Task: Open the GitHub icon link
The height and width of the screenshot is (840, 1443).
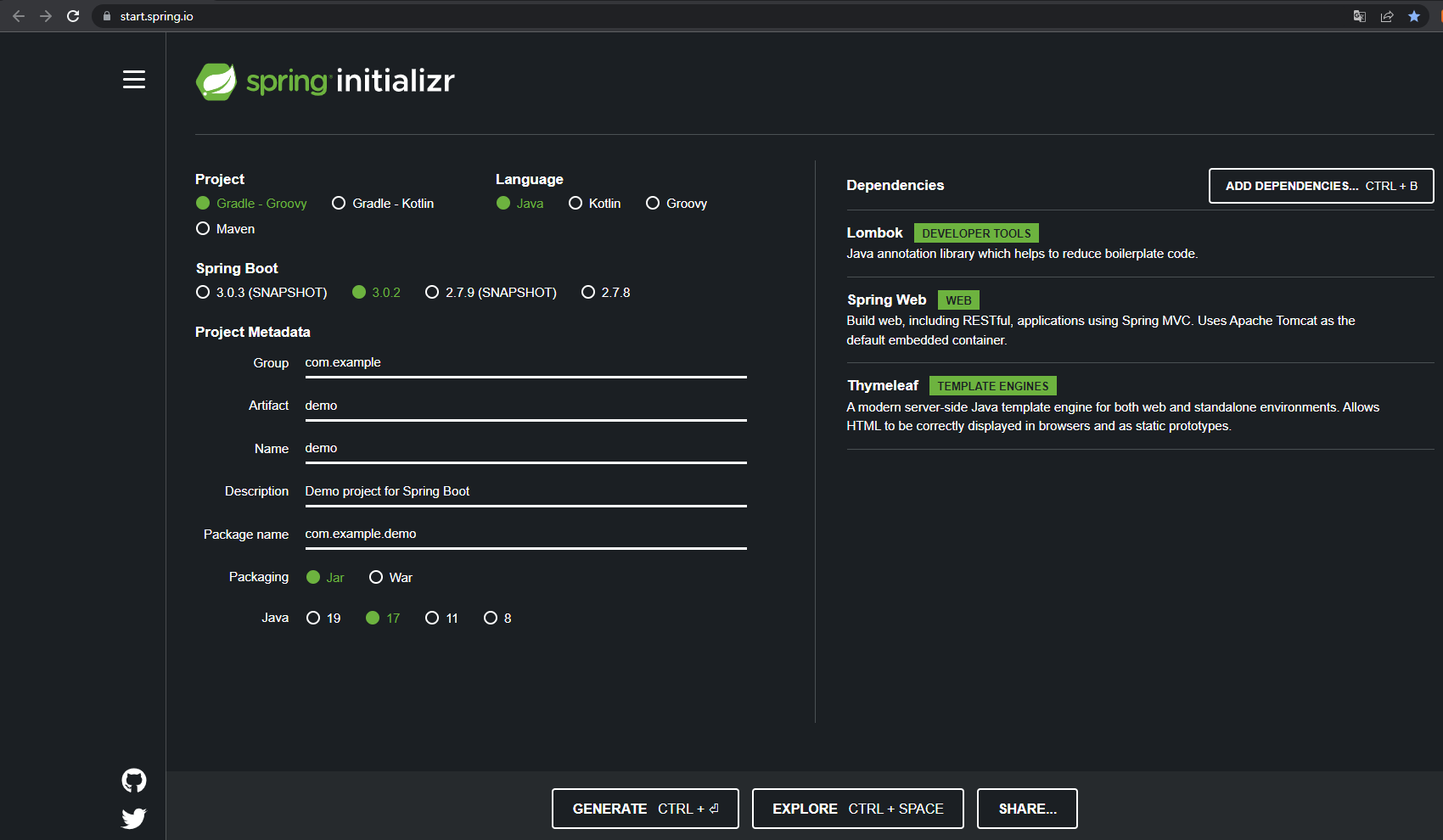Action: tap(134, 781)
